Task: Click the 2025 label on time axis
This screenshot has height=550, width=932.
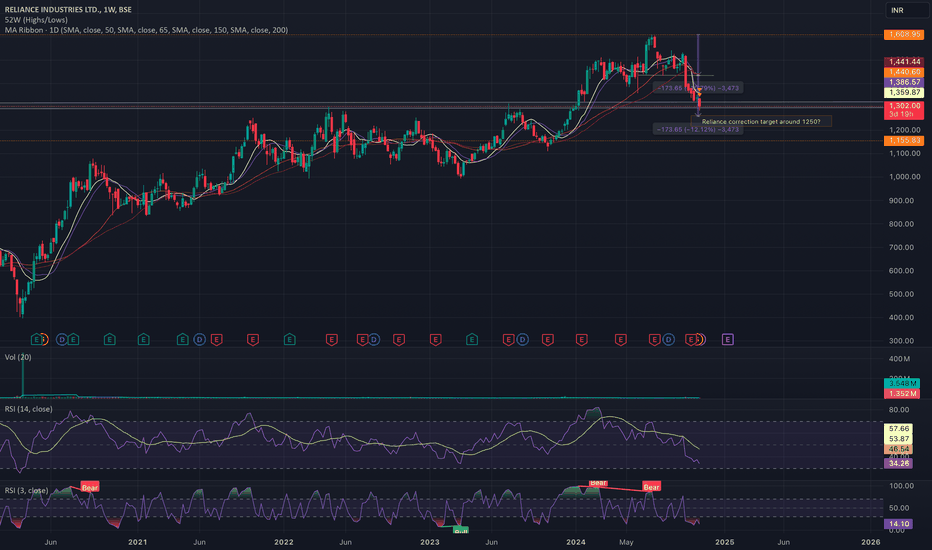Action: click(724, 542)
